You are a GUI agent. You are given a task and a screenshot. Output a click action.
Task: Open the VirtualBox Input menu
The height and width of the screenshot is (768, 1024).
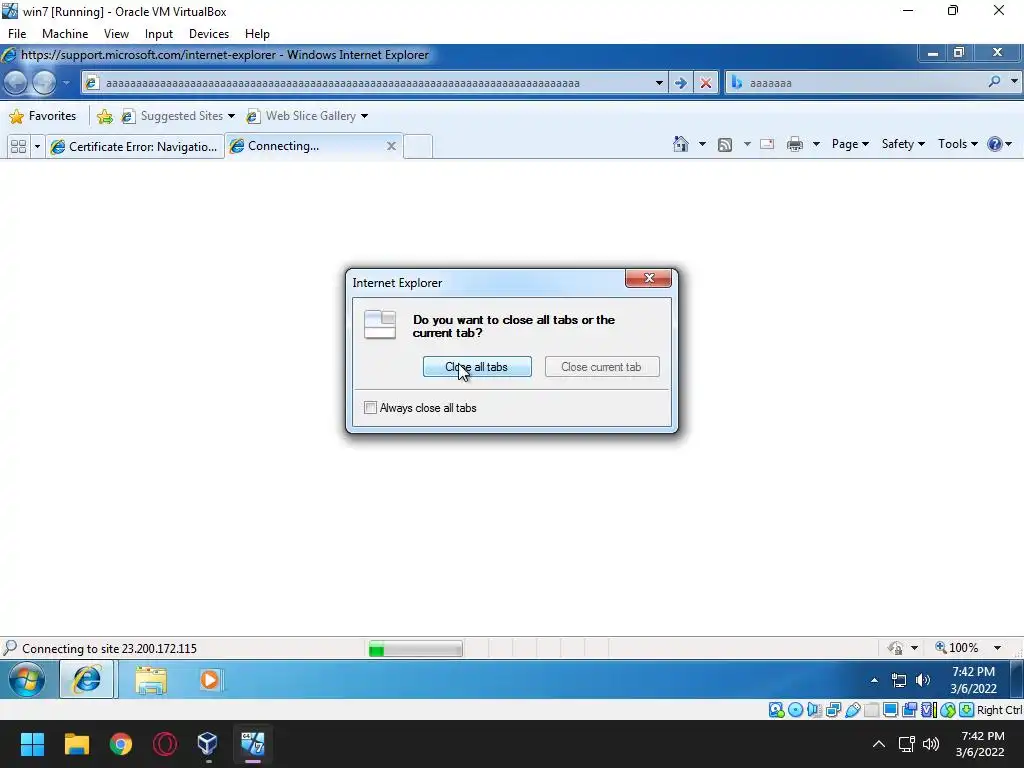[x=159, y=34]
